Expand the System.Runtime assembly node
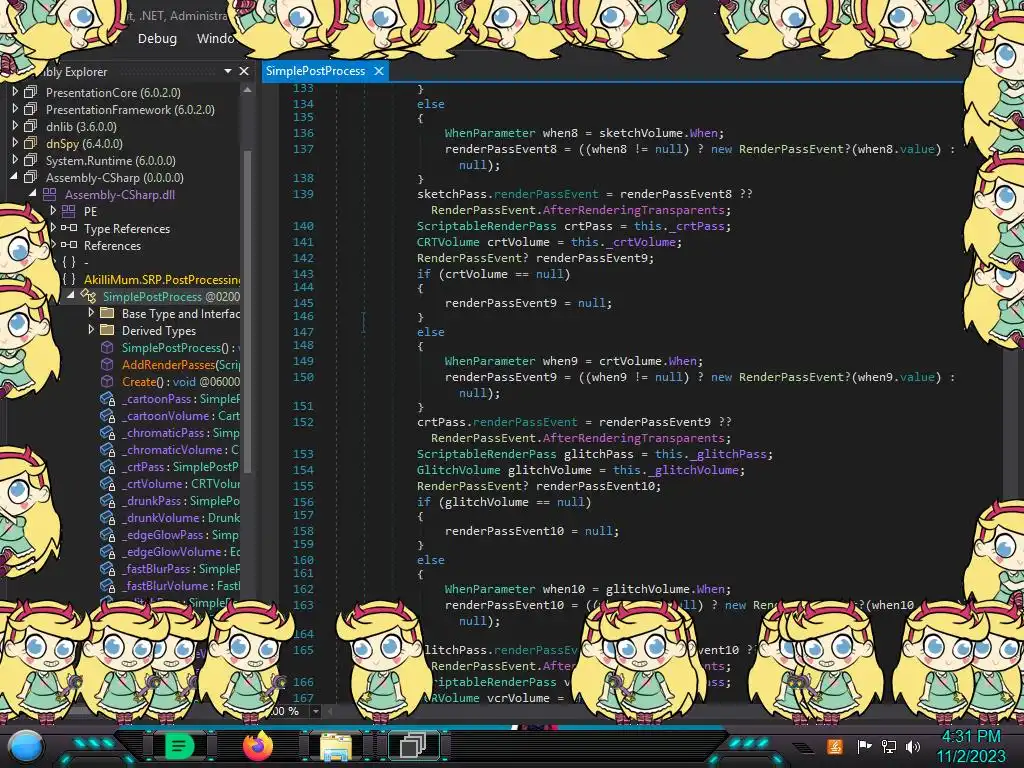The width and height of the screenshot is (1024, 768). click(15, 160)
